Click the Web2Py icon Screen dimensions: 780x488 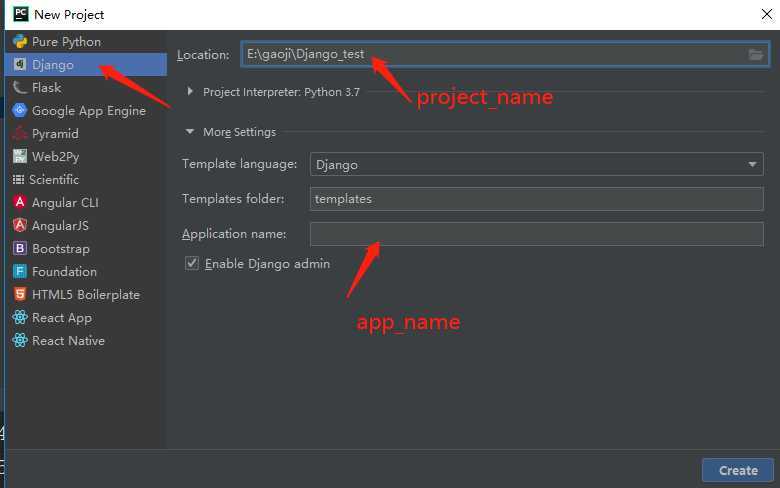(x=20, y=156)
